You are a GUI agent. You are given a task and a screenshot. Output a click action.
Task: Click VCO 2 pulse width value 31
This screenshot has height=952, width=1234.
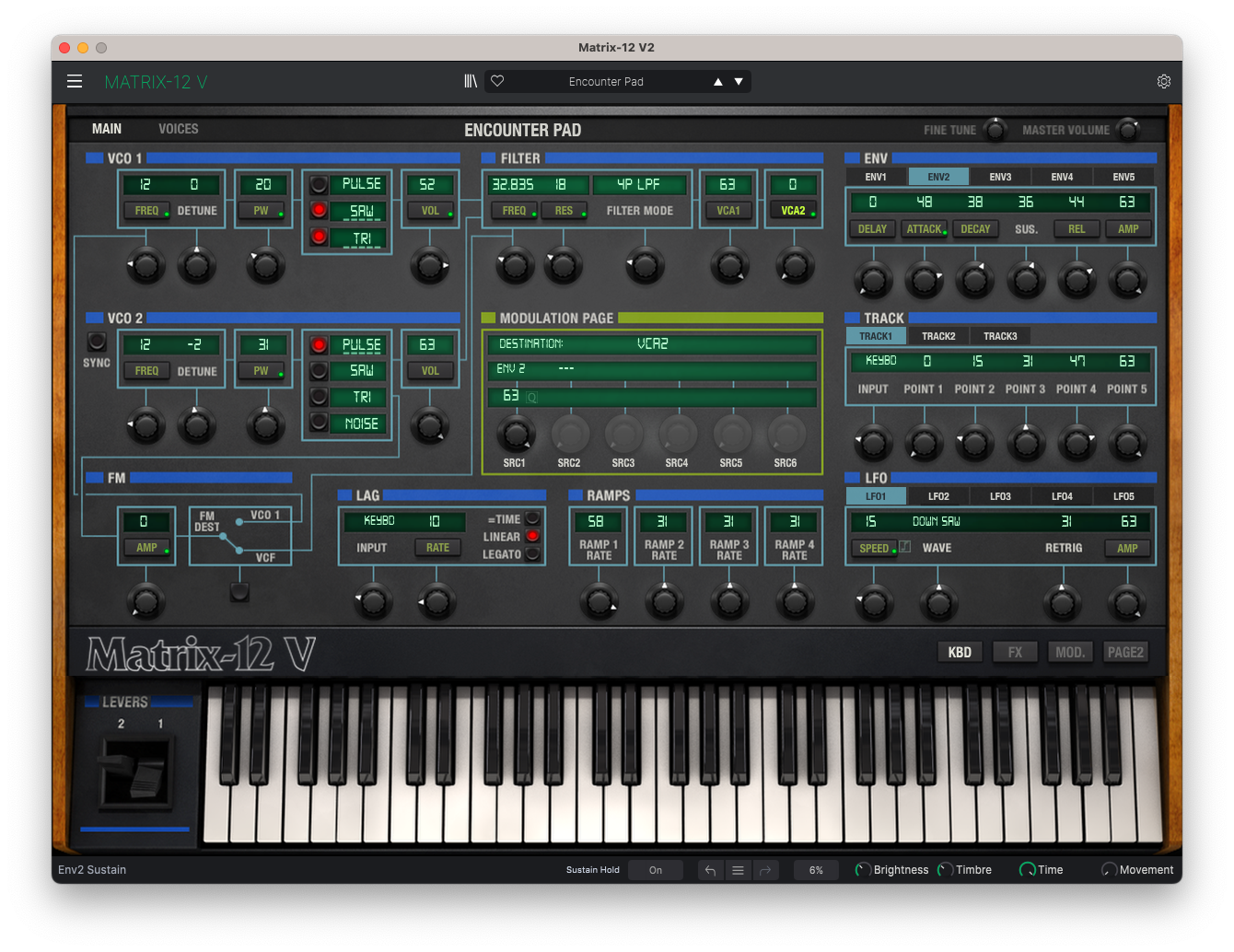click(262, 344)
